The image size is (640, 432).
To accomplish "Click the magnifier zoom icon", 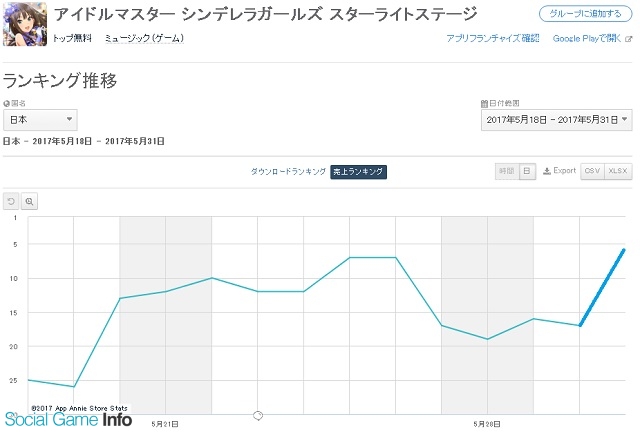I will (x=29, y=201).
